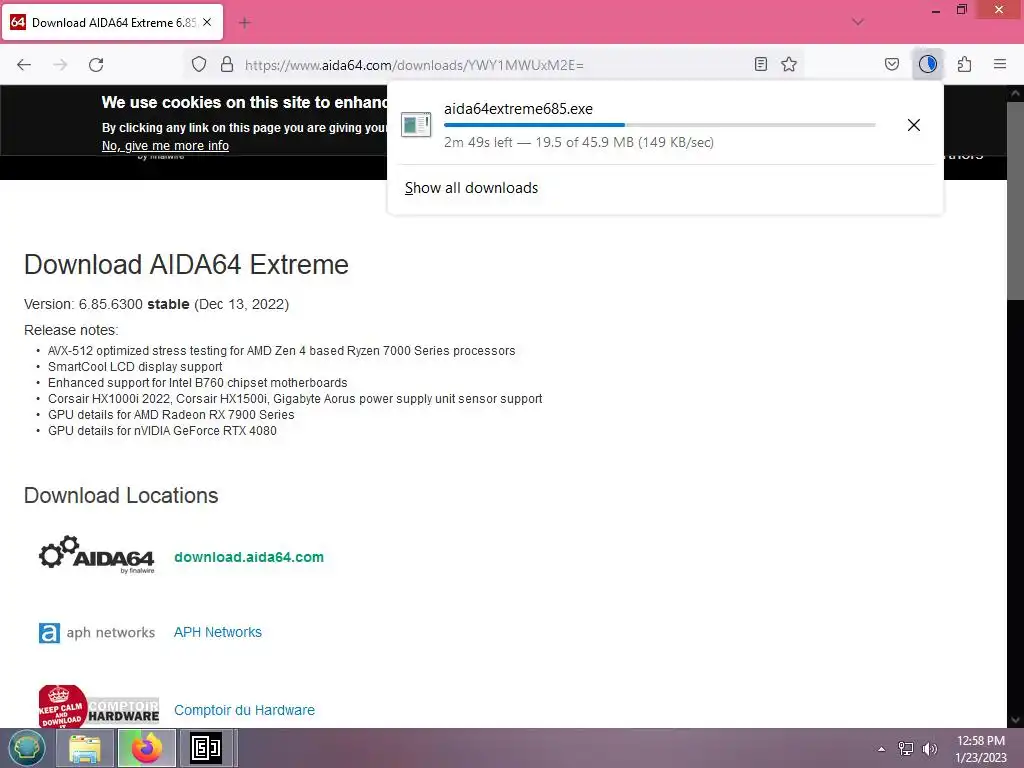Click the aida64extreme685.exe file icon
1024x768 pixels.
pos(416,125)
